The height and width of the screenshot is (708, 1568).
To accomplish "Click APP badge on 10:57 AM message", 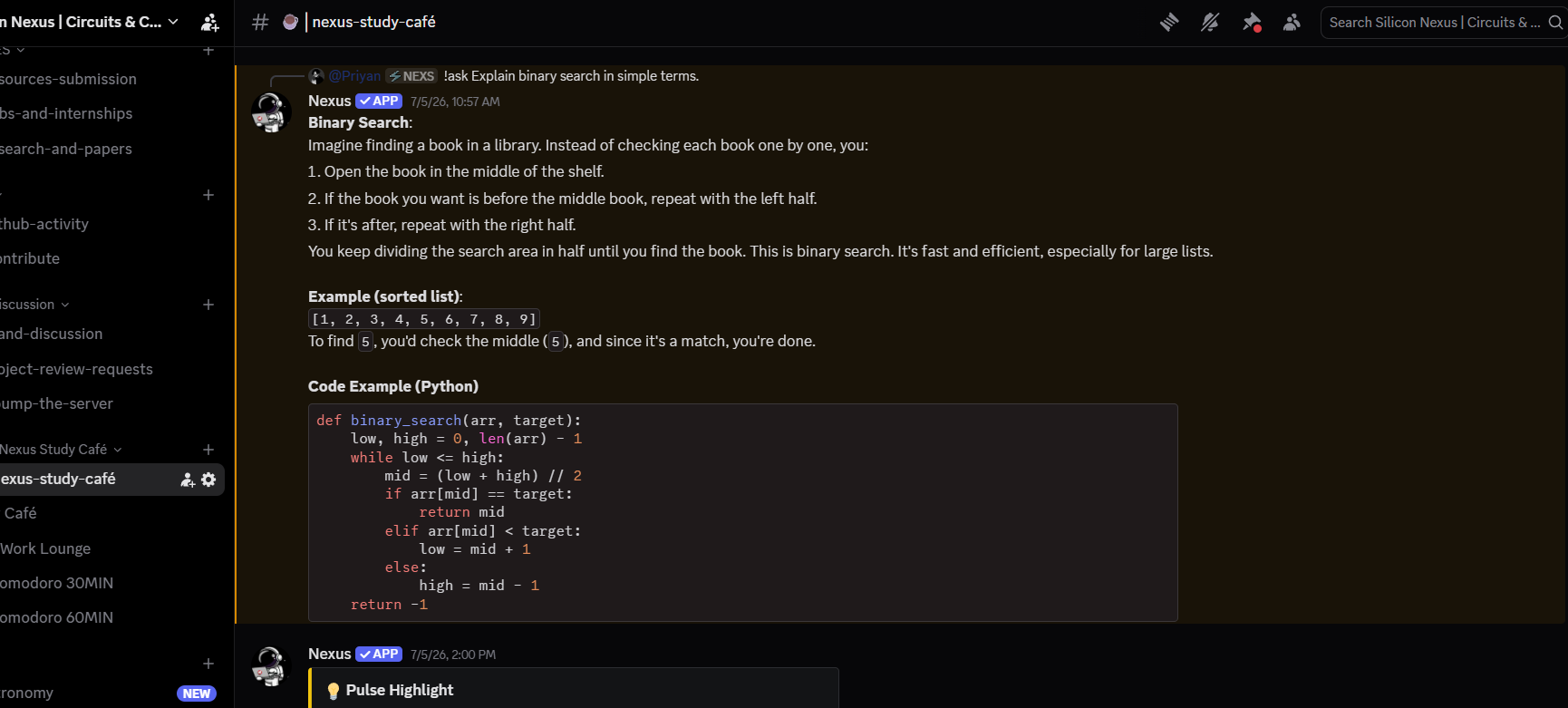I will [379, 101].
